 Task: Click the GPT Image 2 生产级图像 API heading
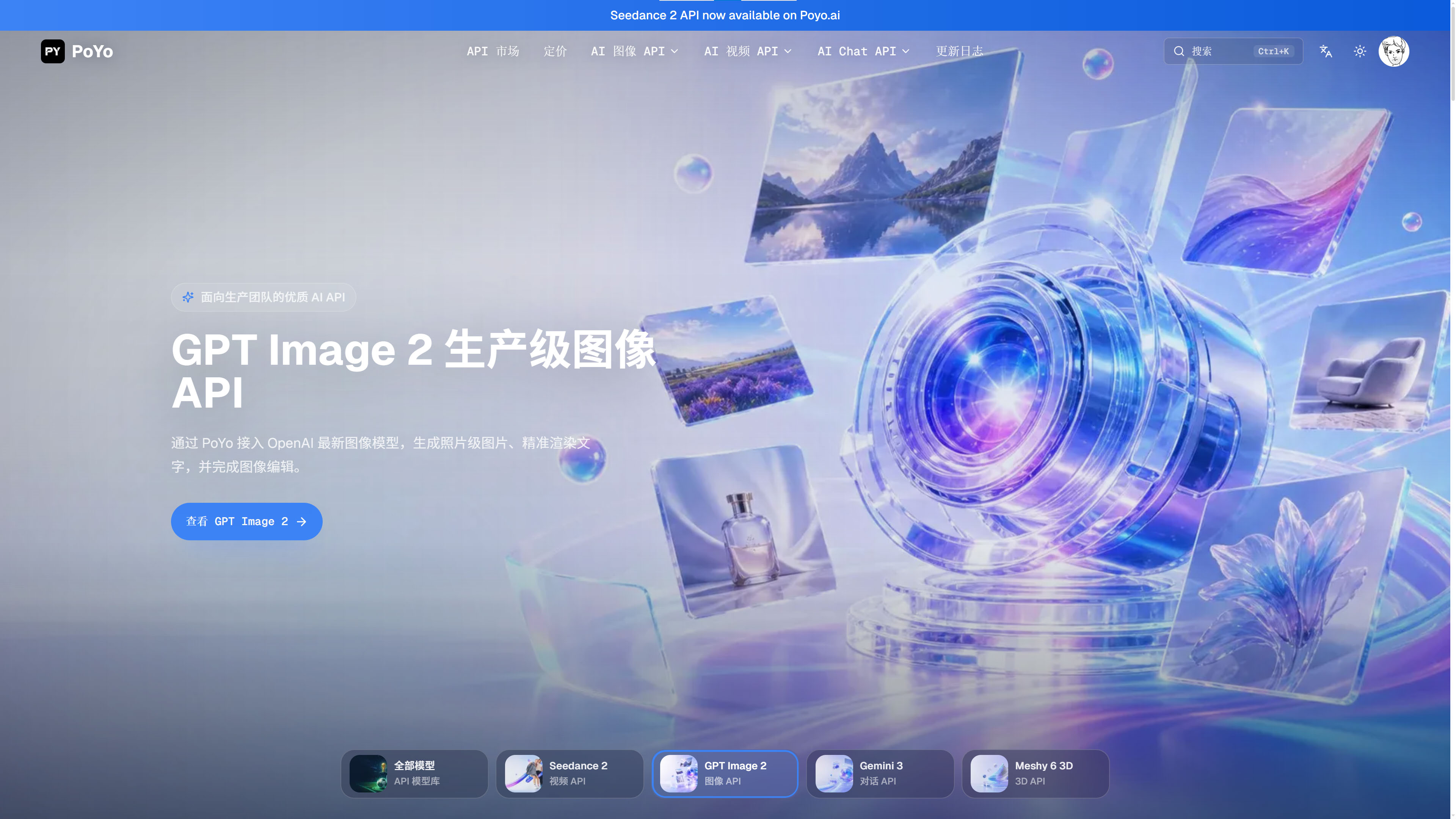pos(413,371)
